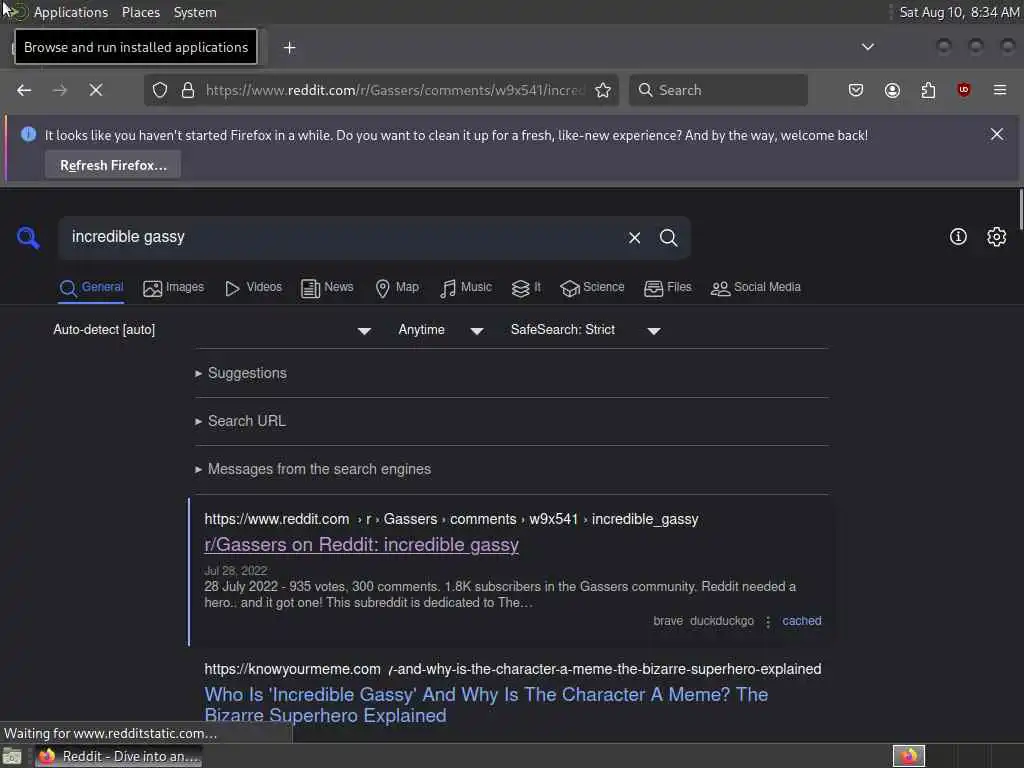Image resolution: width=1024 pixels, height=768 pixels.
Task: Open tracking protection shield icon
Action: point(160,90)
